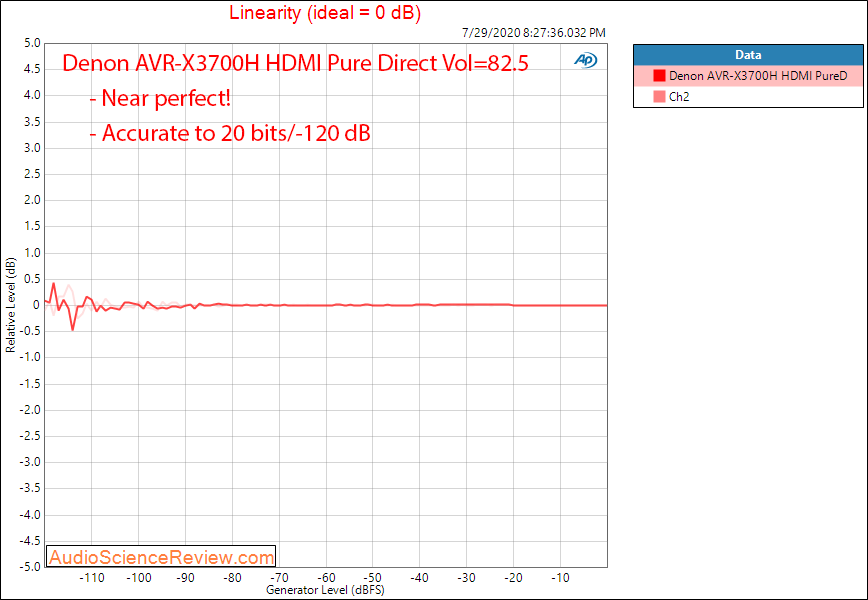
Task: Click the -10 x-axis tick label
Action: pyautogui.click(x=561, y=578)
